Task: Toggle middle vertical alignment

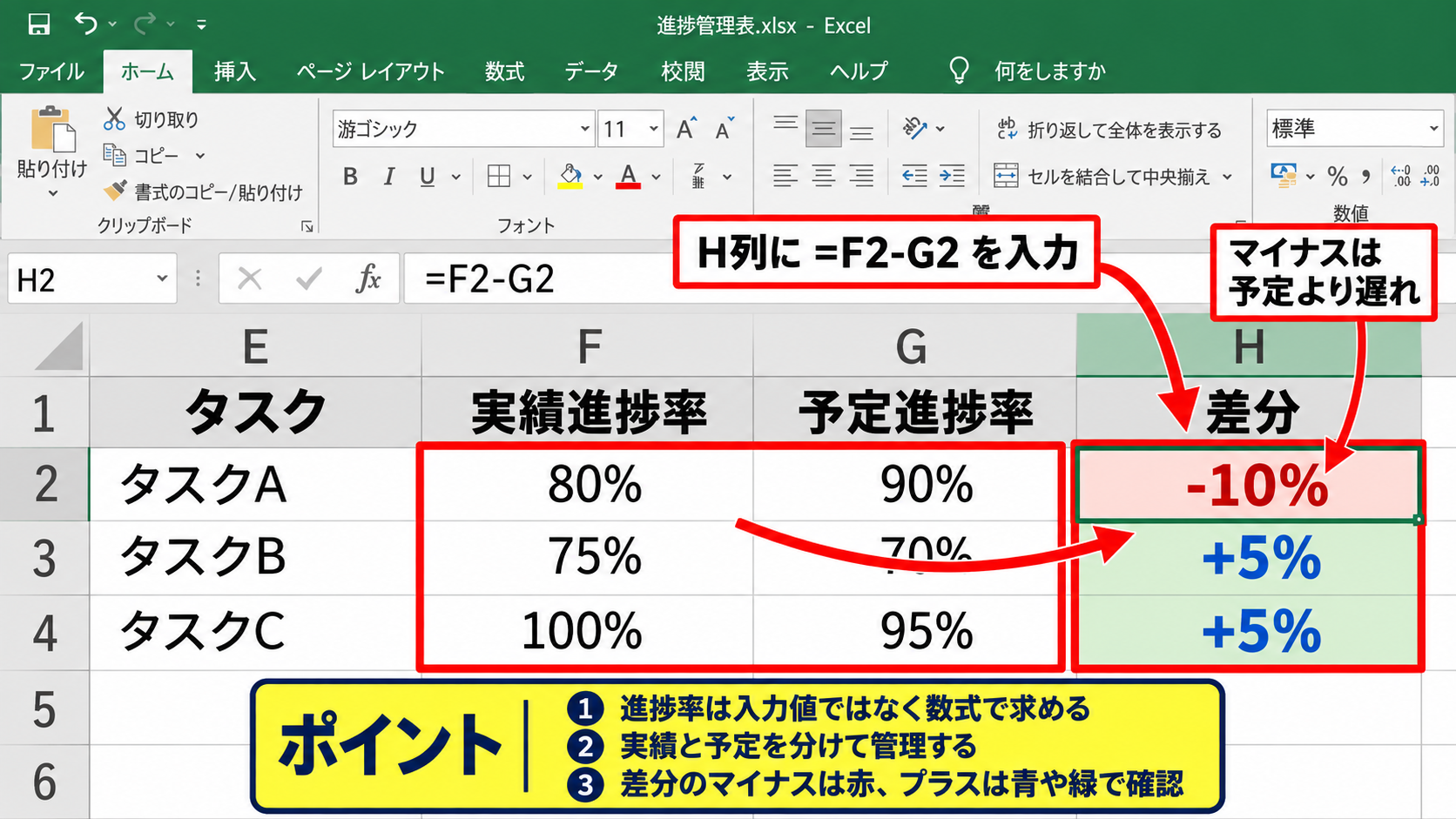Action: tap(823, 129)
